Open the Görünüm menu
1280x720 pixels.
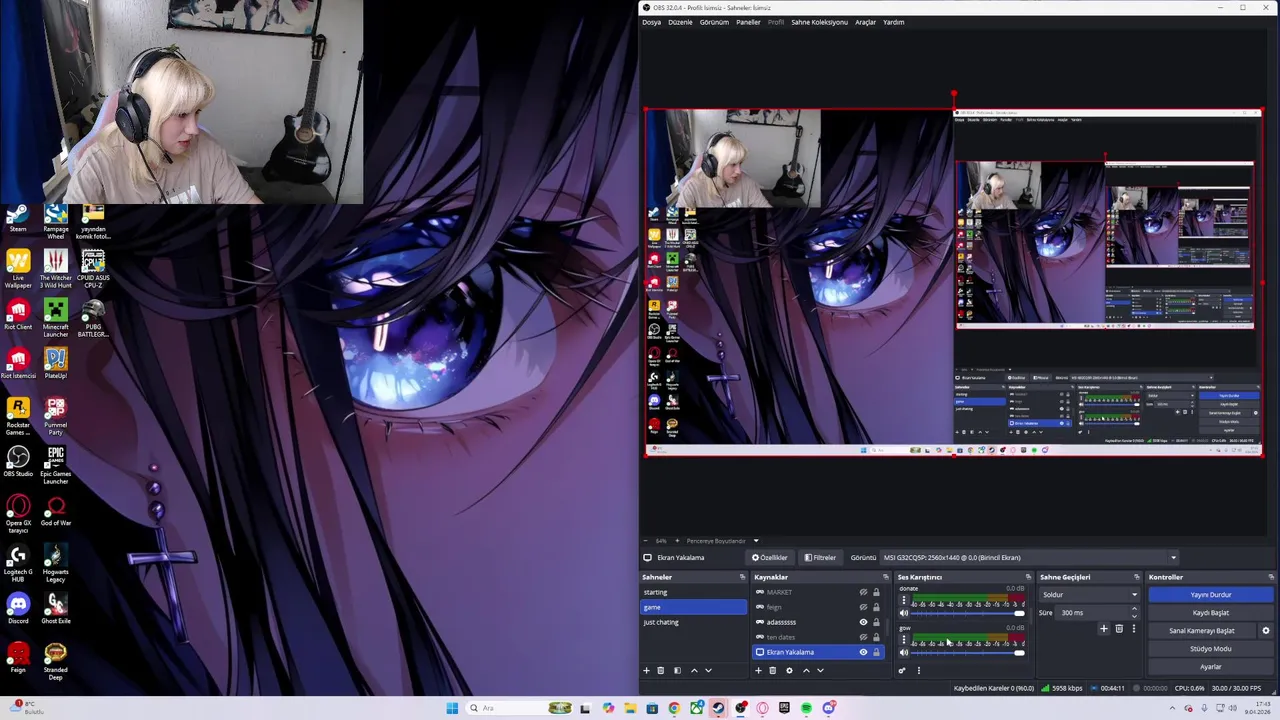click(714, 22)
